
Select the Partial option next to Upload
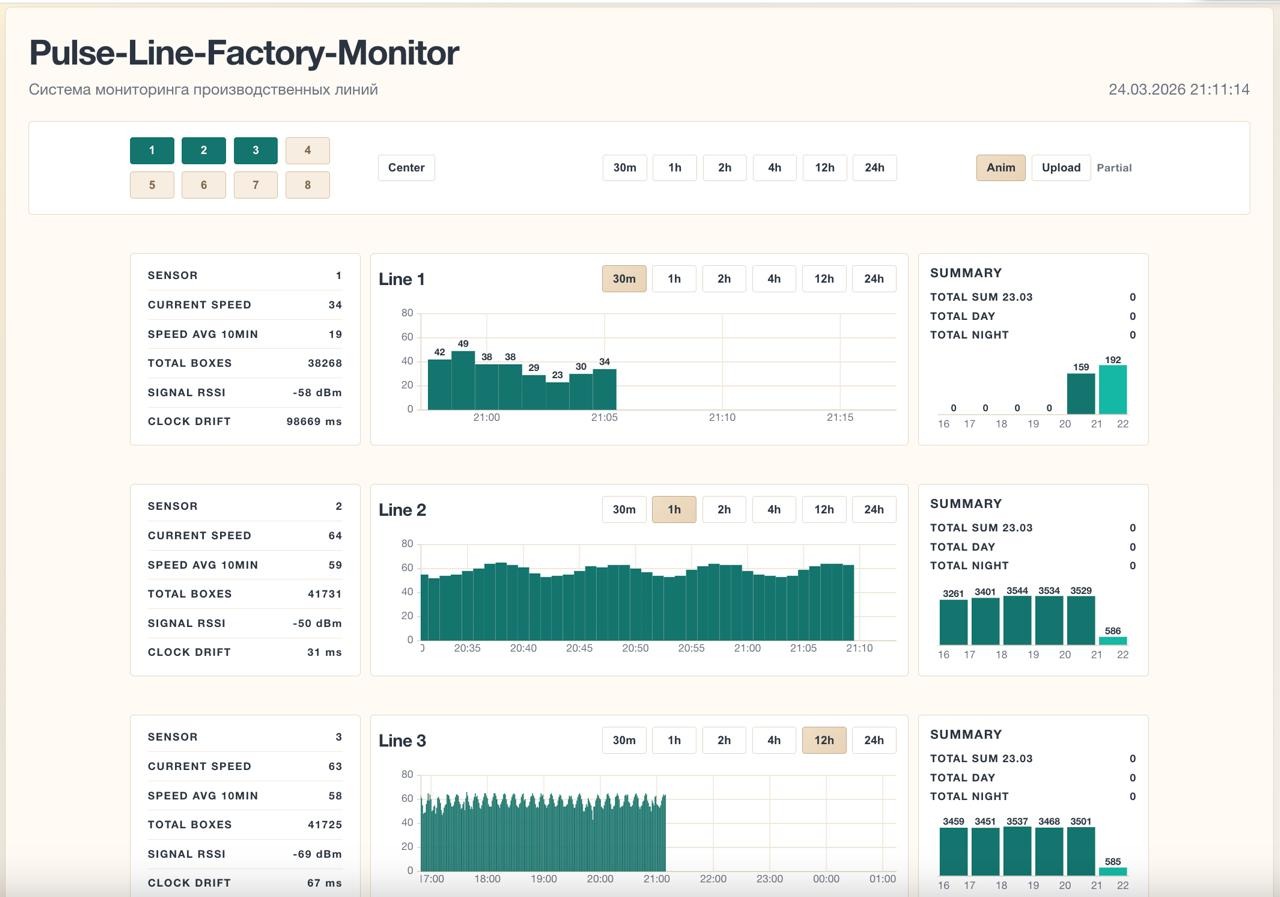point(1114,167)
